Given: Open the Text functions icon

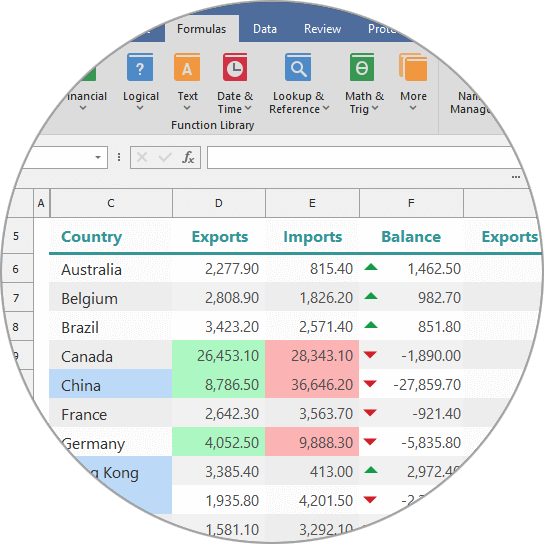Looking at the screenshot, I should [x=187, y=67].
